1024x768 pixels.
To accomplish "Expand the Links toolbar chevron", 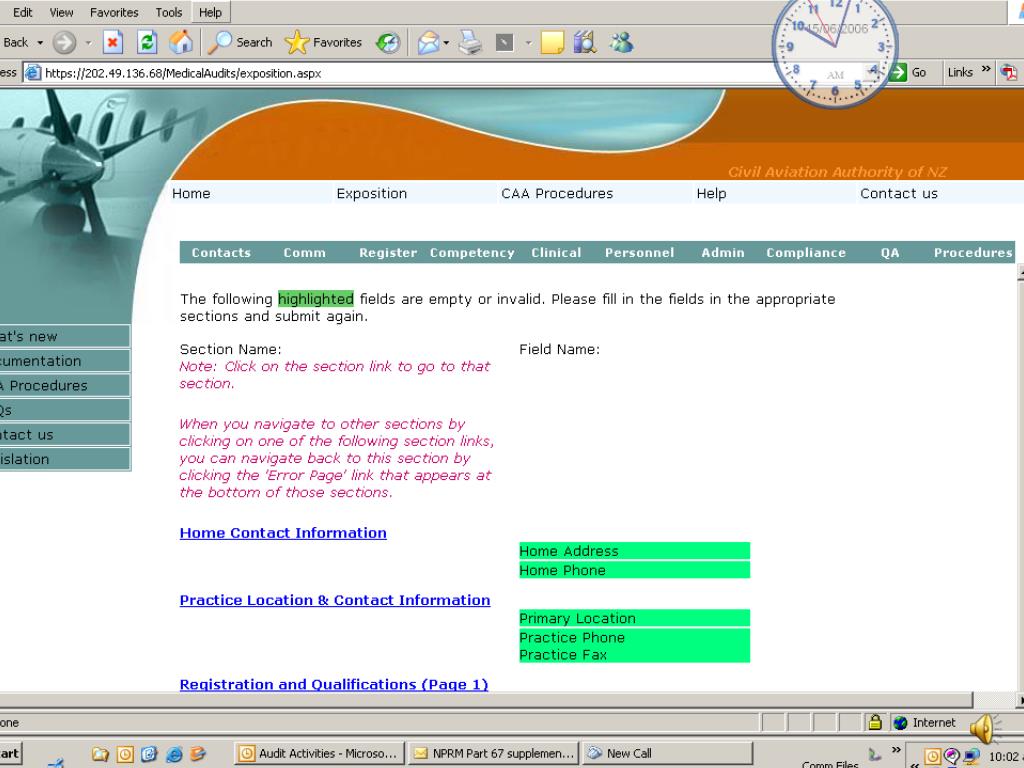I will pyautogui.click(x=986, y=69).
